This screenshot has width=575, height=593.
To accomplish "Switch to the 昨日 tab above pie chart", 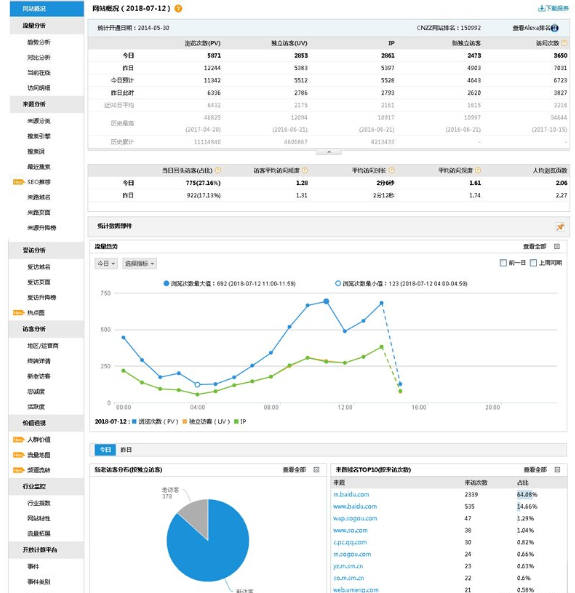I will [x=126, y=450].
